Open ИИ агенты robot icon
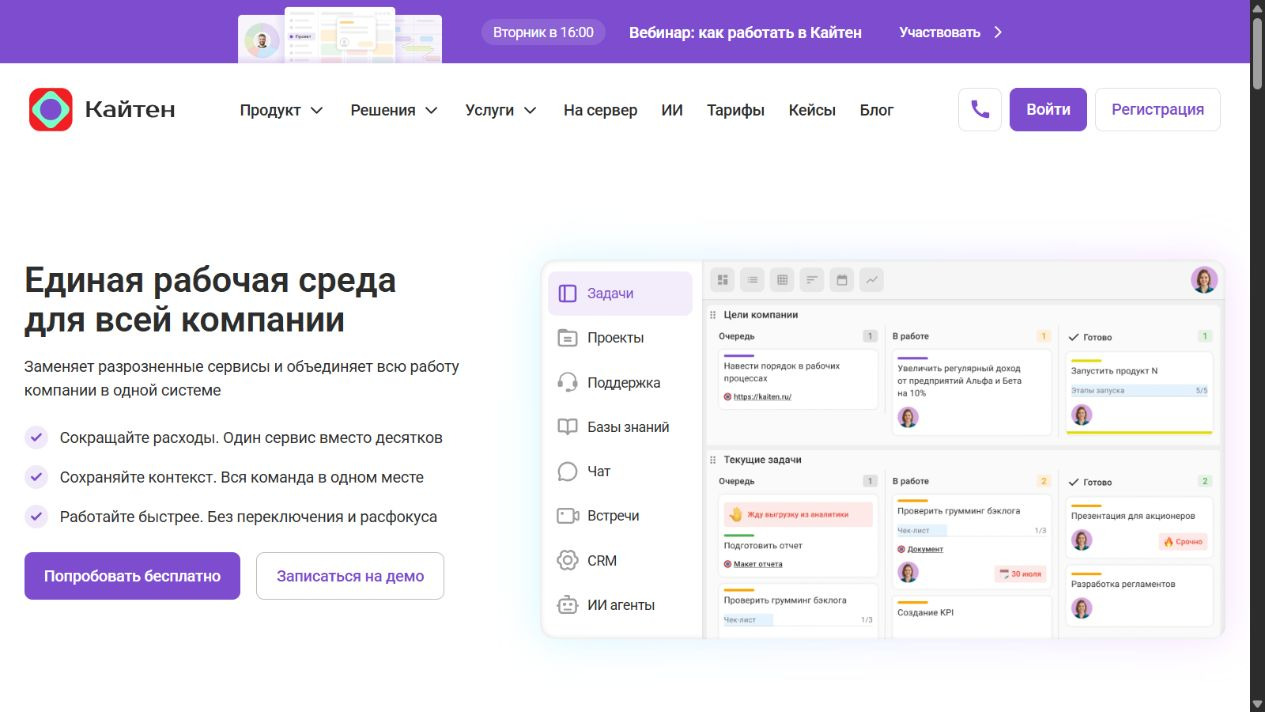The height and width of the screenshot is (712, 1265). (568, 605)
